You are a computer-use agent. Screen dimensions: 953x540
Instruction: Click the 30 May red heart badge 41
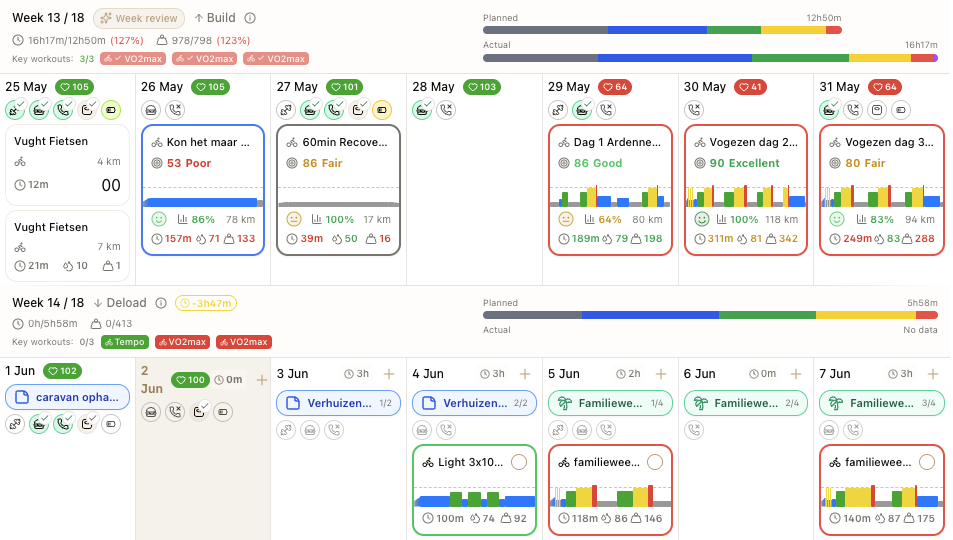click(x=750, y=87)
